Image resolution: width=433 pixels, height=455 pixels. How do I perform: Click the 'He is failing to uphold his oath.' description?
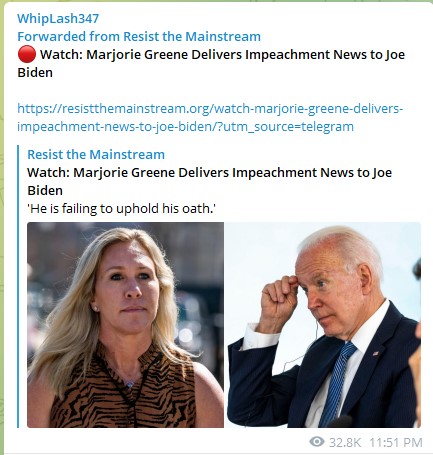click(121, 209)
